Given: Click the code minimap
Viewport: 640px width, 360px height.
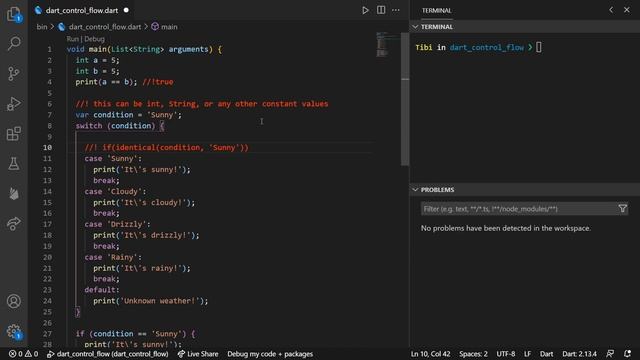Looking at the screenshot, I should click(382, 44).
